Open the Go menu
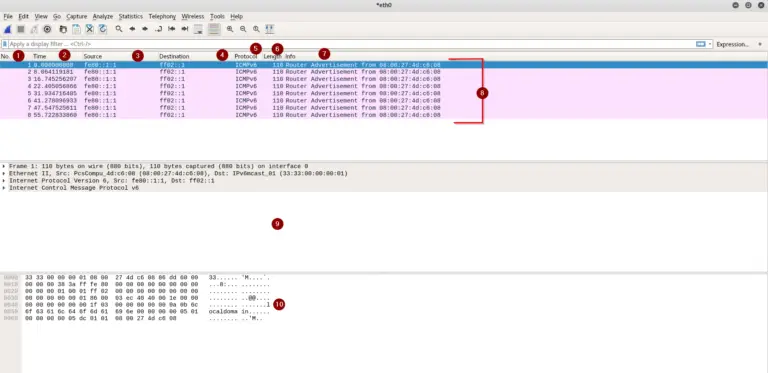The image size is (768, 373). [57, 16]
